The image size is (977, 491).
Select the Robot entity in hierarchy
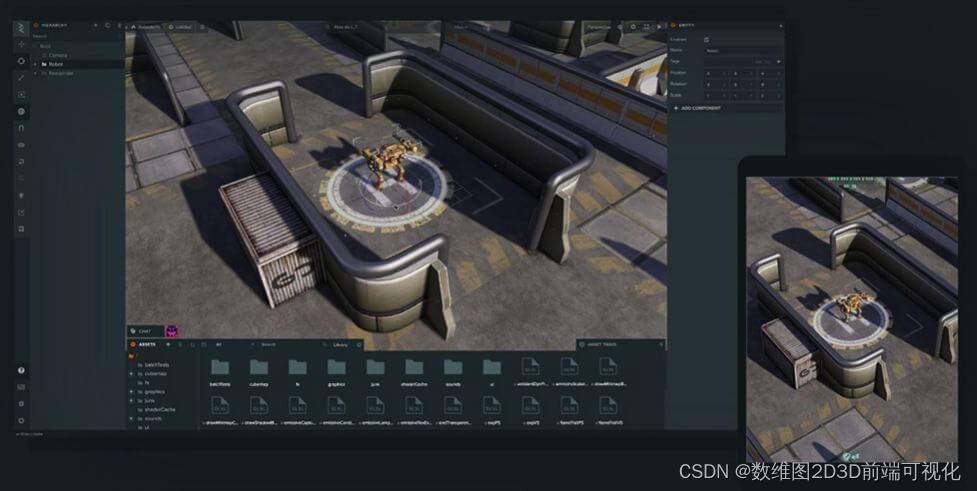pyautogui.click(x=56, y=64)
